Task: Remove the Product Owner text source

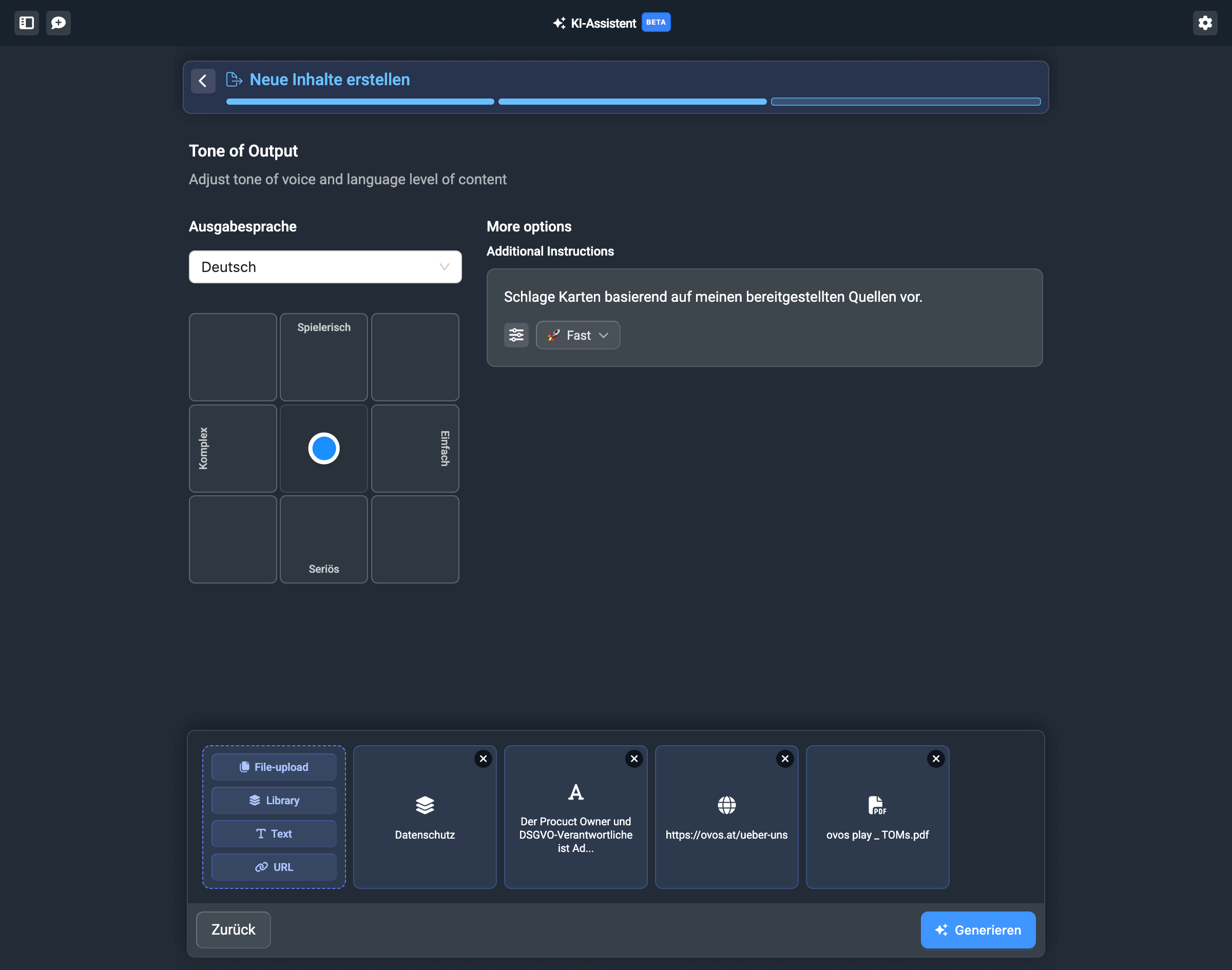Action: point(634,759)
